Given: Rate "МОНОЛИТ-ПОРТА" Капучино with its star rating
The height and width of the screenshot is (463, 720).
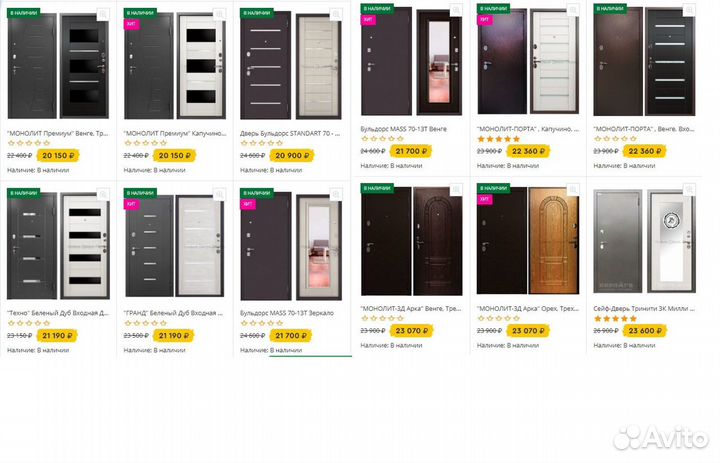Looking at the screenshot, I should (499, 139).
